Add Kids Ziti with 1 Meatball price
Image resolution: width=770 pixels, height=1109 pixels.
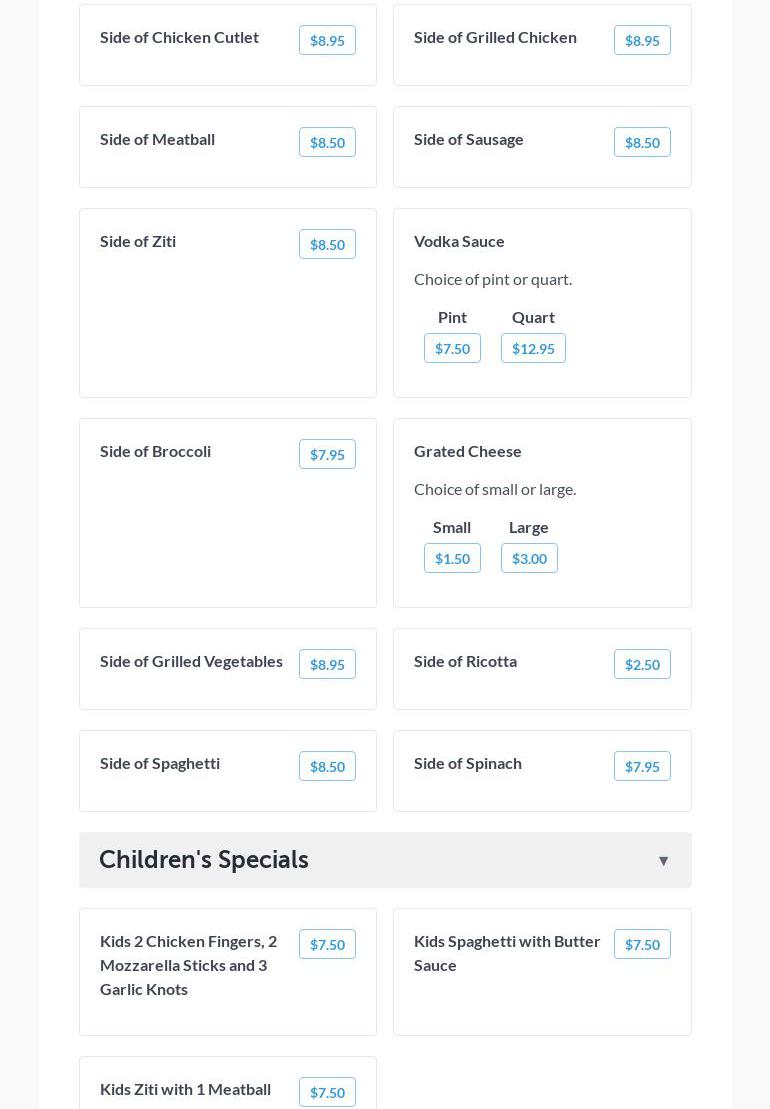(x=327, y=1093)
